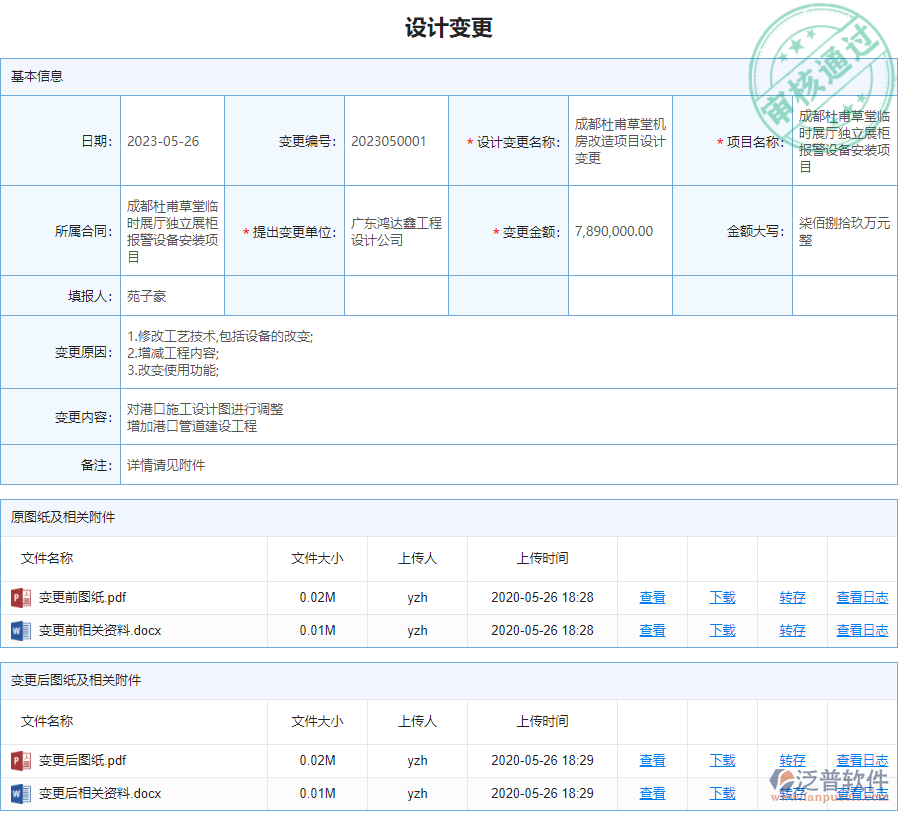Open 查看日志 for 变更前图纸.pdf
Screen dimensions: 899x813
[862, 597]
